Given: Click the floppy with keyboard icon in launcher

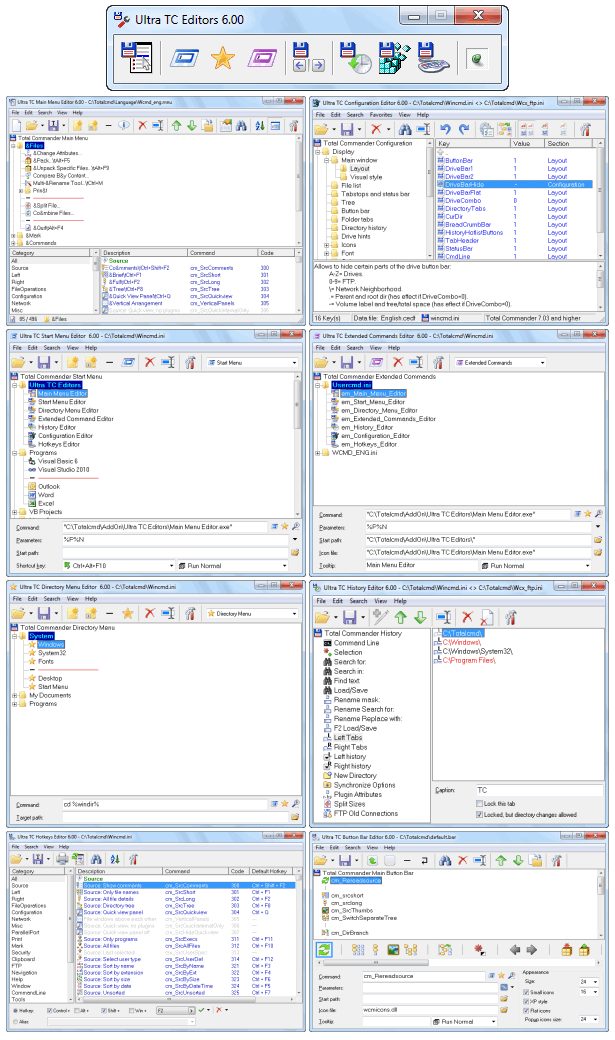Looking at the screenshot, I should [x=433, y=57].
